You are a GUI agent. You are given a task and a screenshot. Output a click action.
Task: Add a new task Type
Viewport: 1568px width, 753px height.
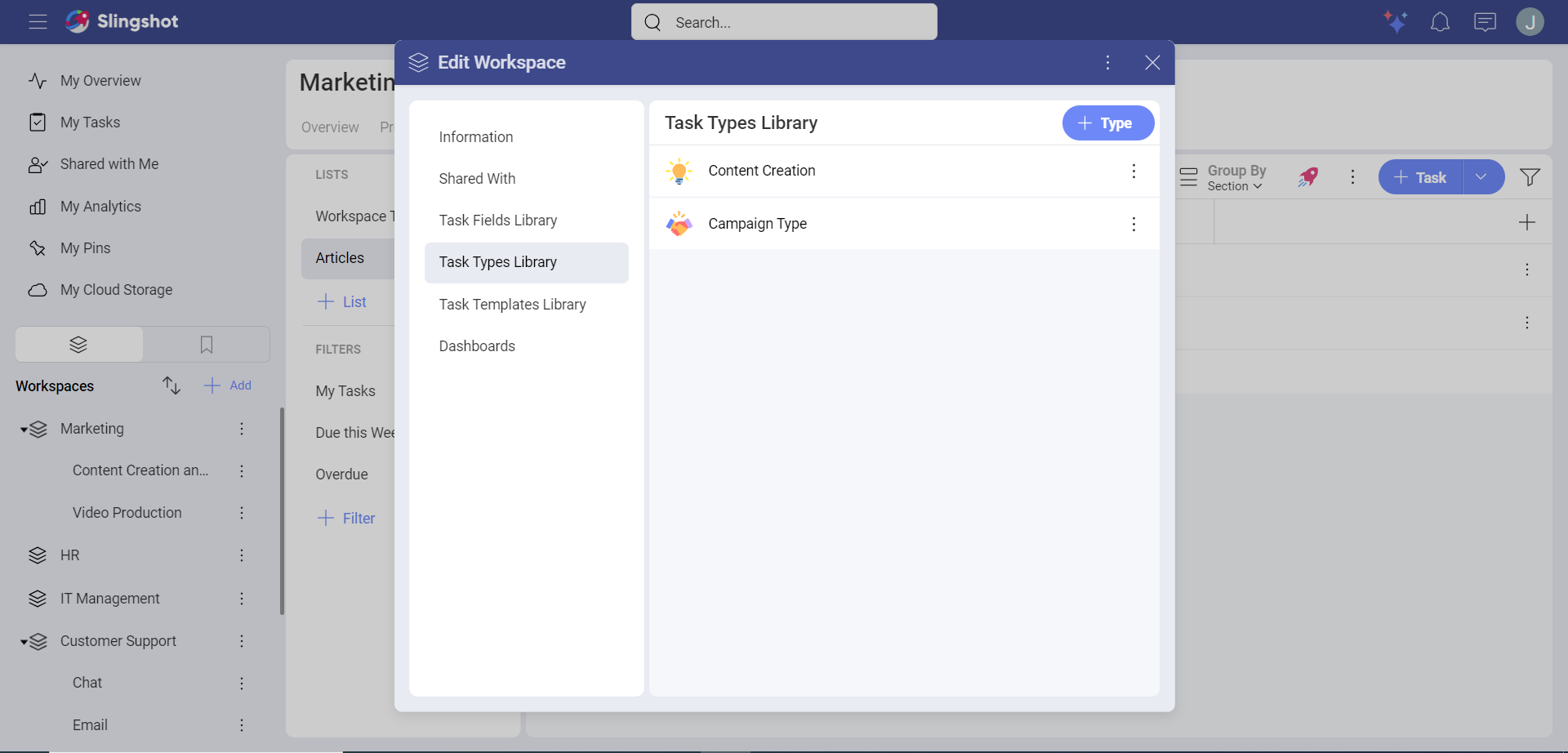click(1107, 123)
